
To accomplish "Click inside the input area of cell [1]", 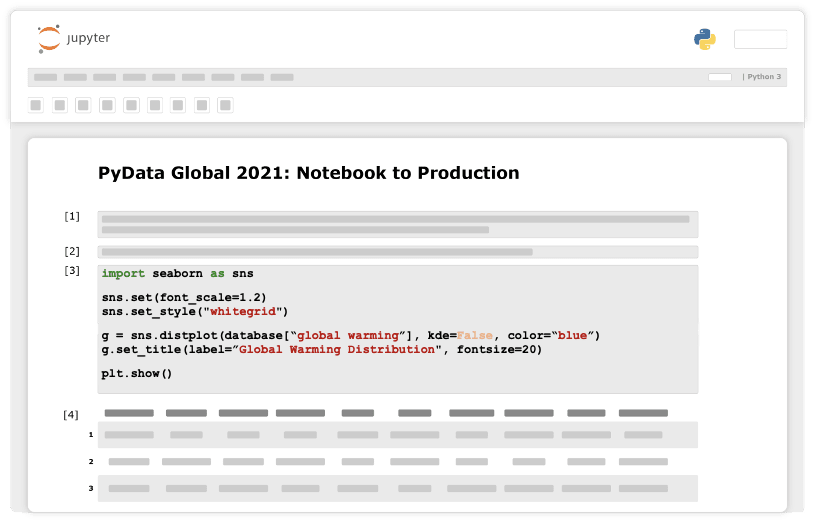I will 398,225.
